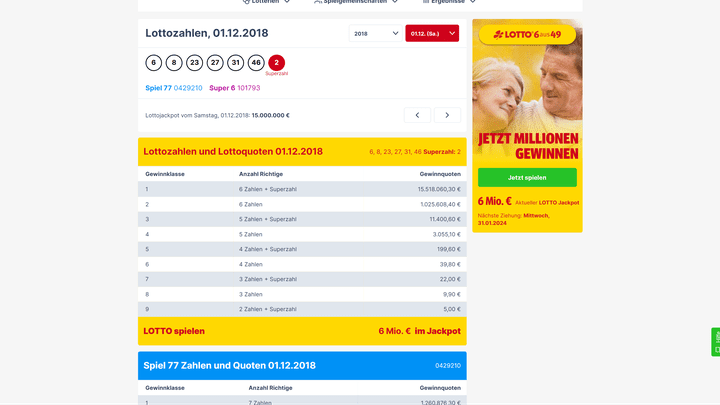The width and height of the screenshot is (720, 405).
Task: Go to next draw with right arrow
Action: pyautogui.click(x=447, y=115)
